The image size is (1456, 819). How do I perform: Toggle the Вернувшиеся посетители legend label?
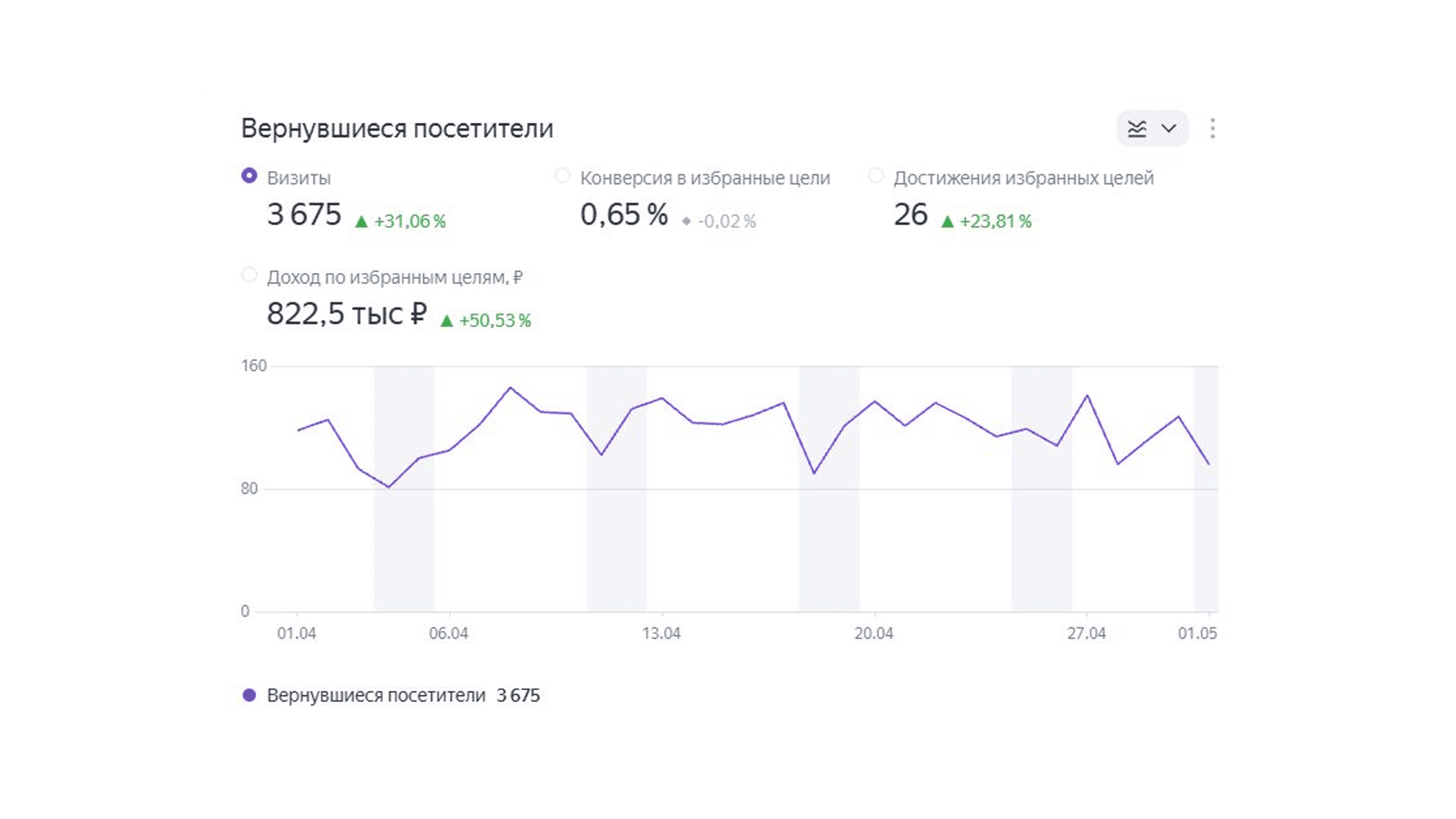376,695
